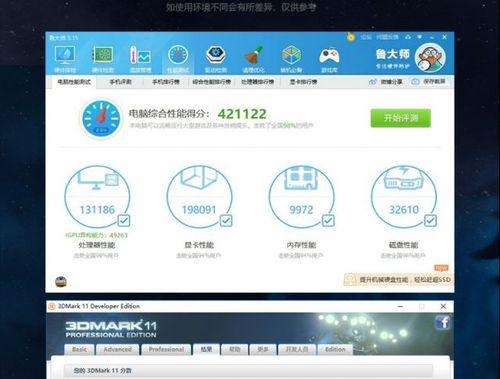Open the 温度管理 thermometer icon
The width and height of the screenshot is (500, 379).
pos(140,59)
